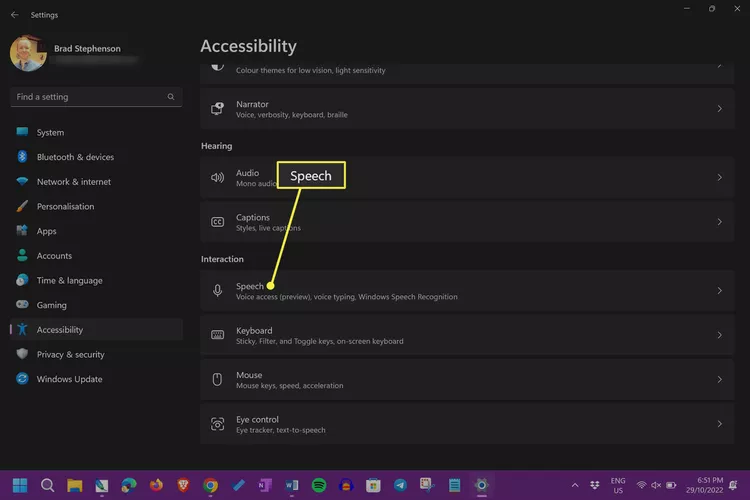Expand the Audio row chevron
This screenshot has height=500, width=750.
(x=719, y=178)
